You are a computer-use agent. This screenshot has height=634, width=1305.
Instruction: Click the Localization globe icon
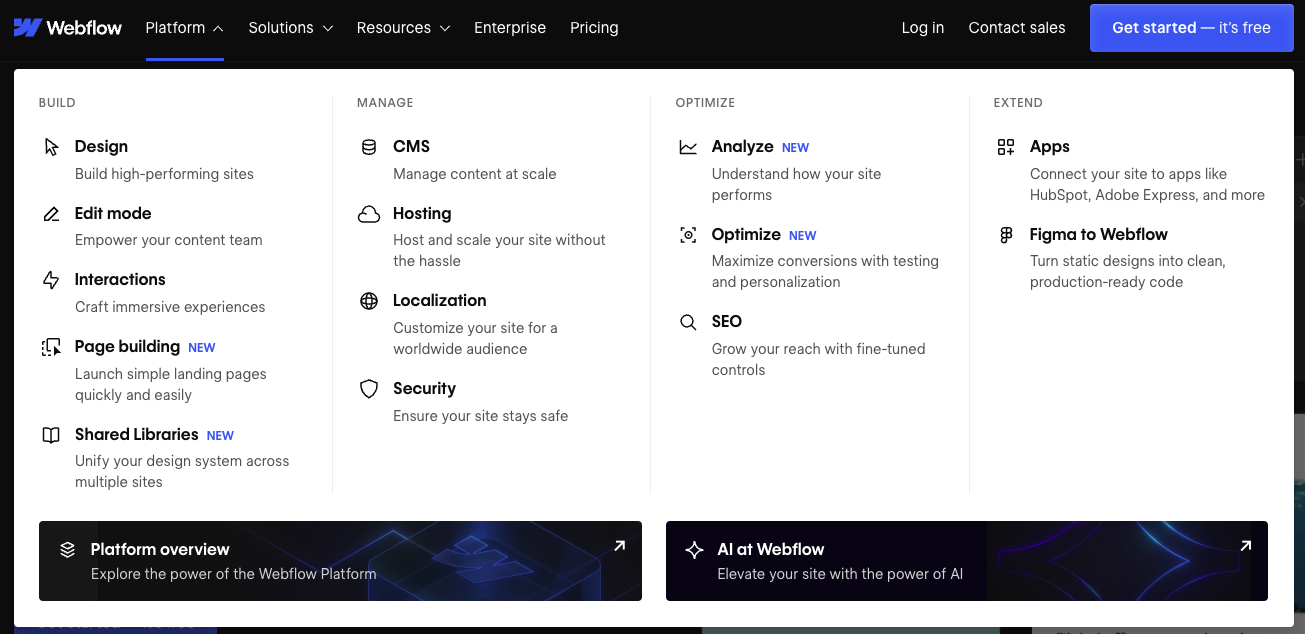pos(369,301)
